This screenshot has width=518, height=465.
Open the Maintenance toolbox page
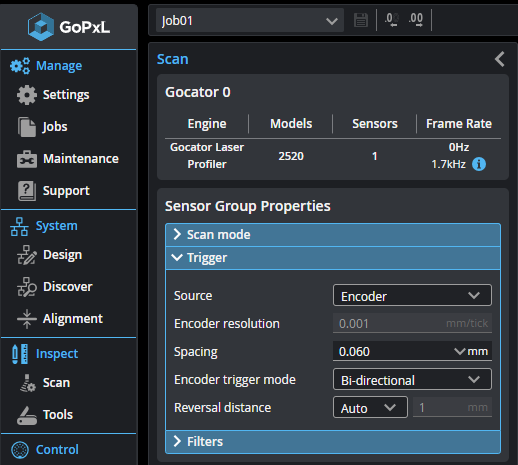68,159
